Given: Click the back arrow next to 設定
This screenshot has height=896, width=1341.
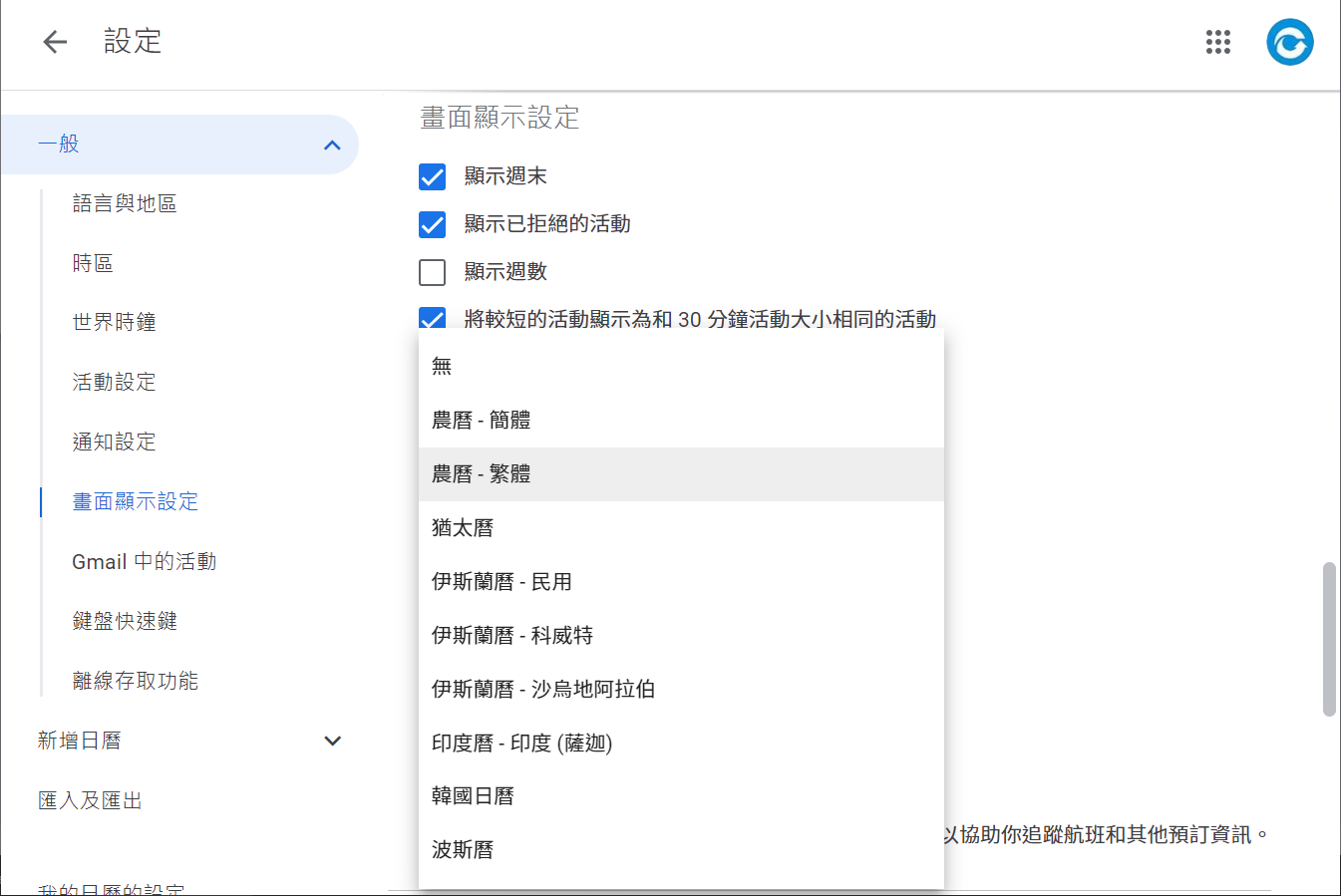Looking at the screenshot, I should (x=55, y=42).
